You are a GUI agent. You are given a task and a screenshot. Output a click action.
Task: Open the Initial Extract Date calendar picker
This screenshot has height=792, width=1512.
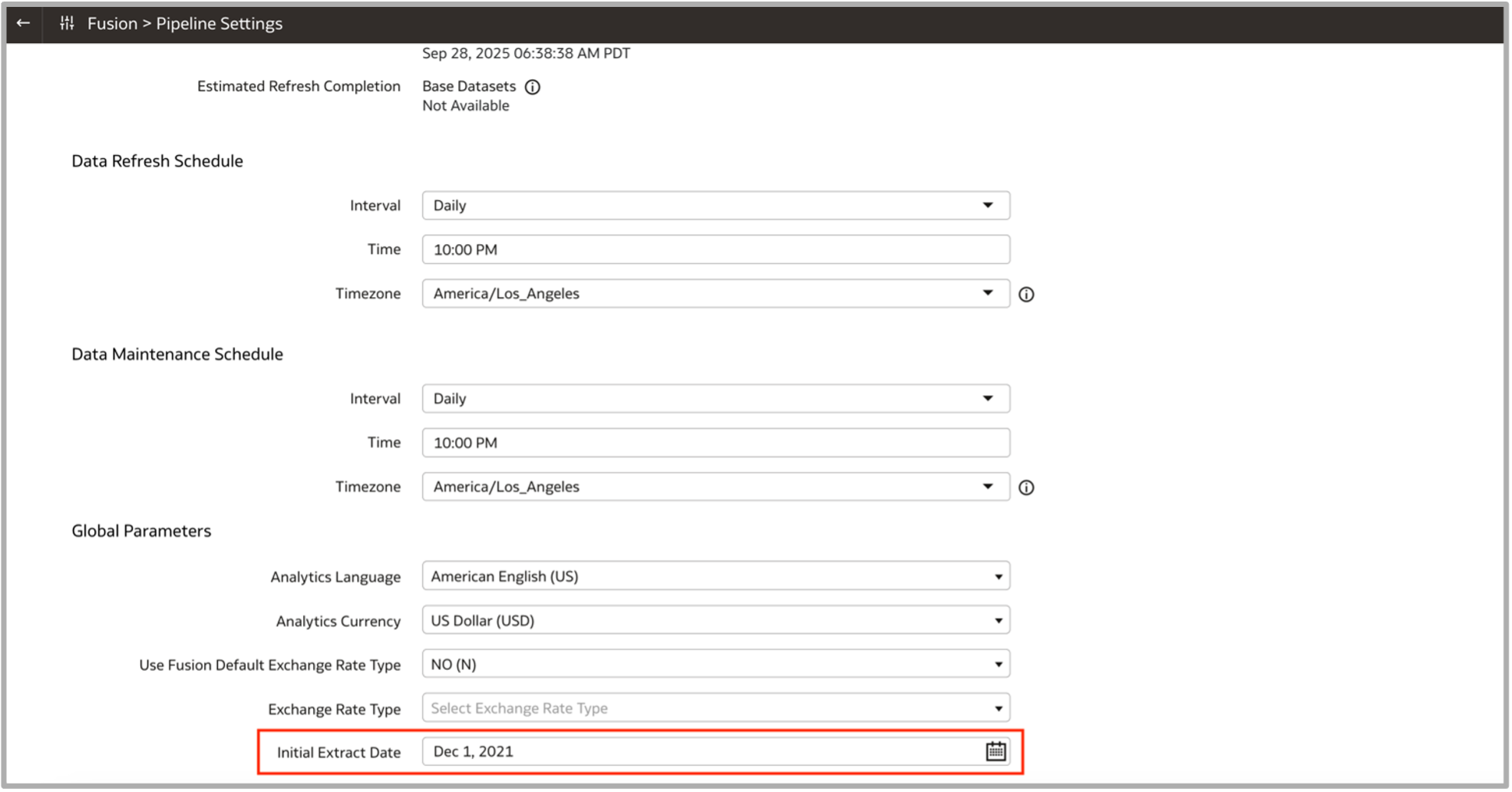[995, 751]
